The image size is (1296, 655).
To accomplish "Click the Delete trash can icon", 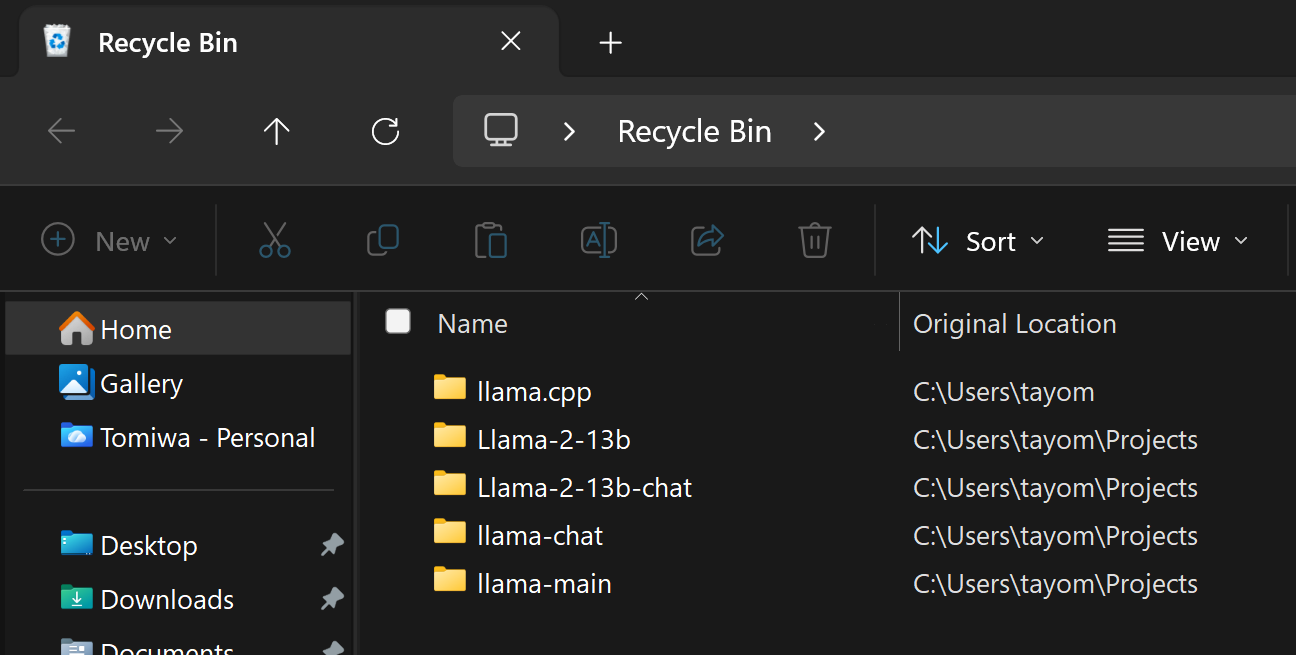I will click(815, 241).
